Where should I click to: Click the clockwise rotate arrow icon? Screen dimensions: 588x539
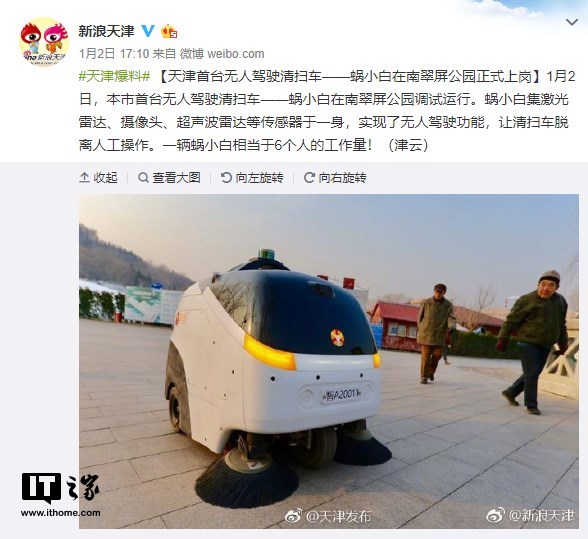[x=309, y=177]
